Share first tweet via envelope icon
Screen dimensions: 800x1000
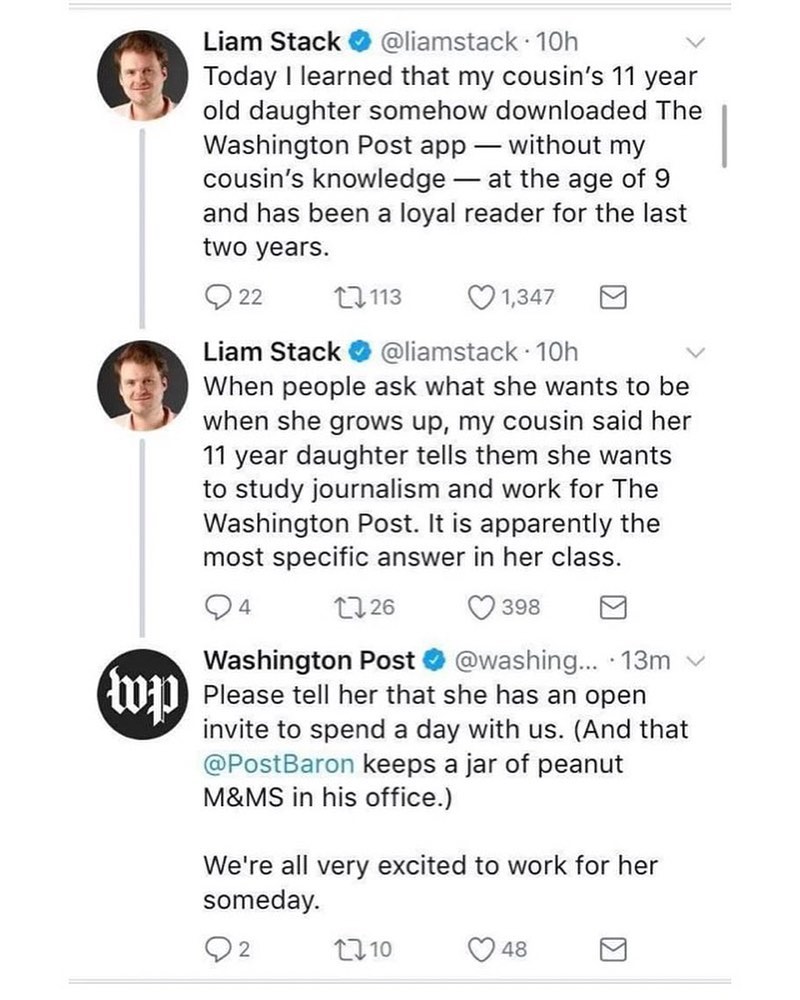click(x=613, y=297)
